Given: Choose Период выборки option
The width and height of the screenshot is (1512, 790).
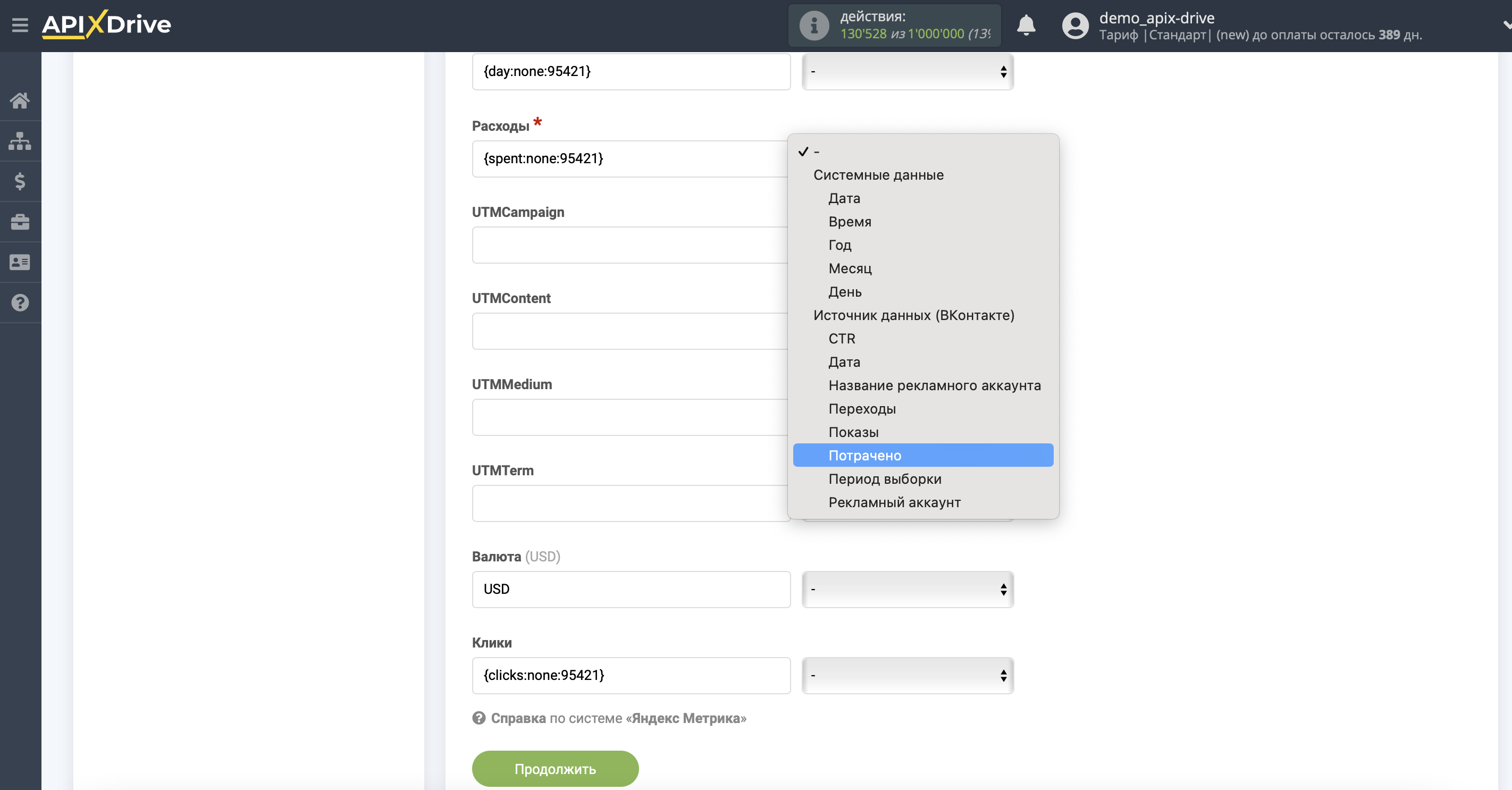Looking at the screenshot, I should [x=923, y=479].
